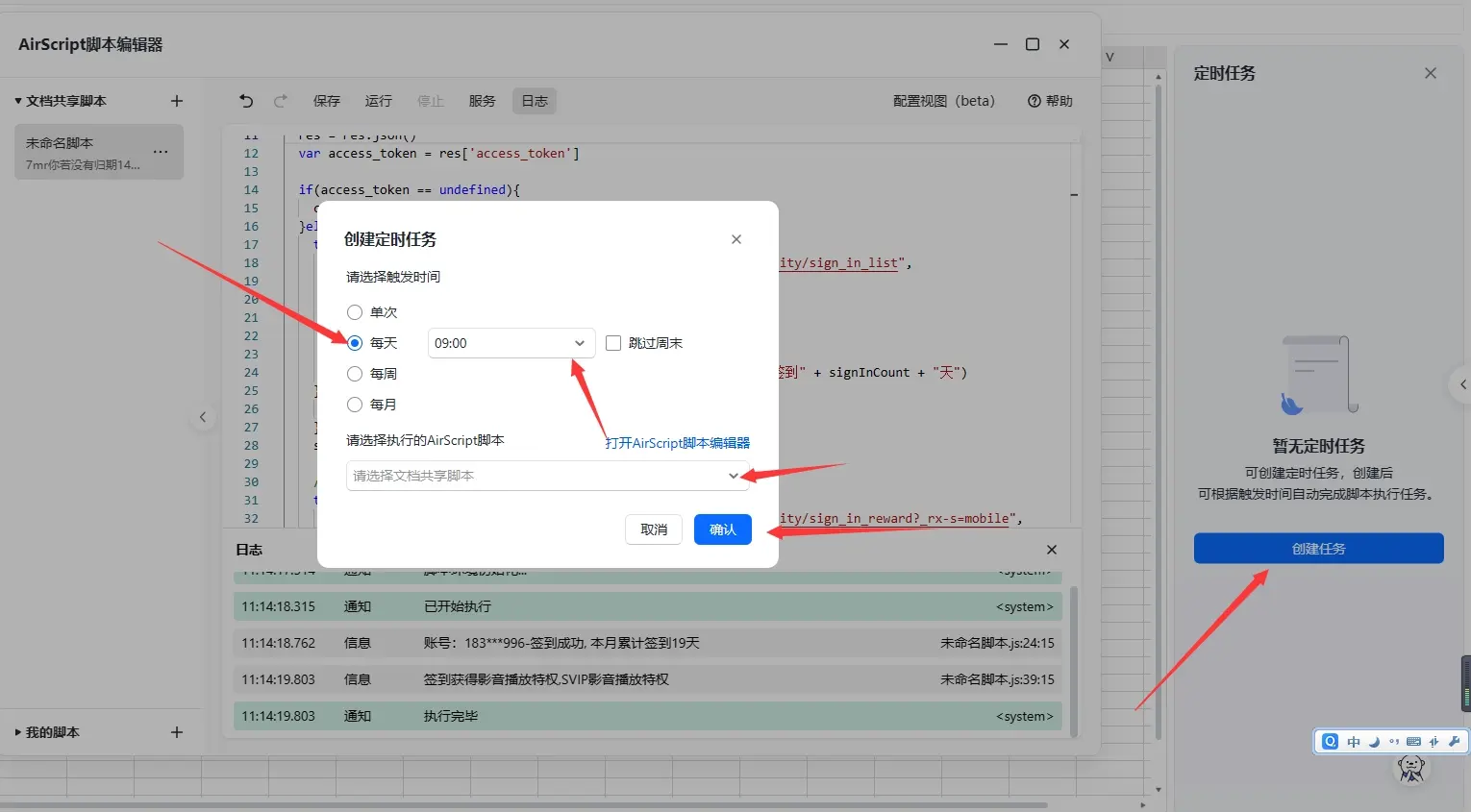The width and height of the screenshot is (1471, 812).
Task: Click the IME toolbar icon next to wrench
Action: tap(1434, 742)
